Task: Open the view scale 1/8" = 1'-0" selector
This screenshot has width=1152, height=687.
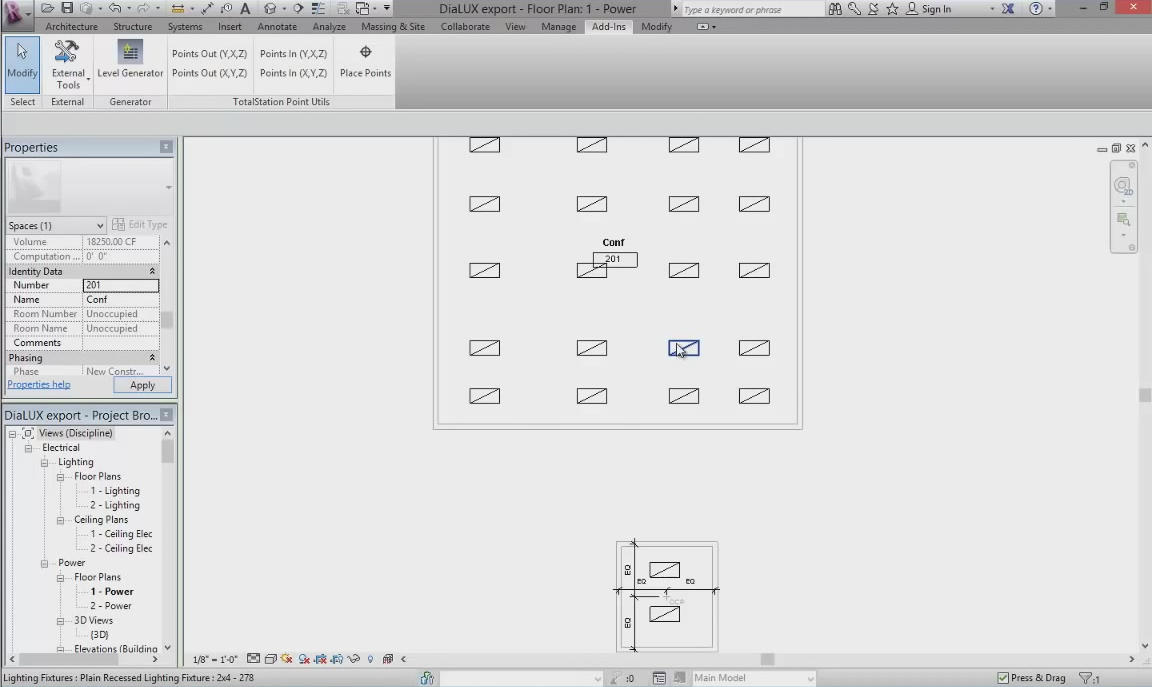Action: 215,659
